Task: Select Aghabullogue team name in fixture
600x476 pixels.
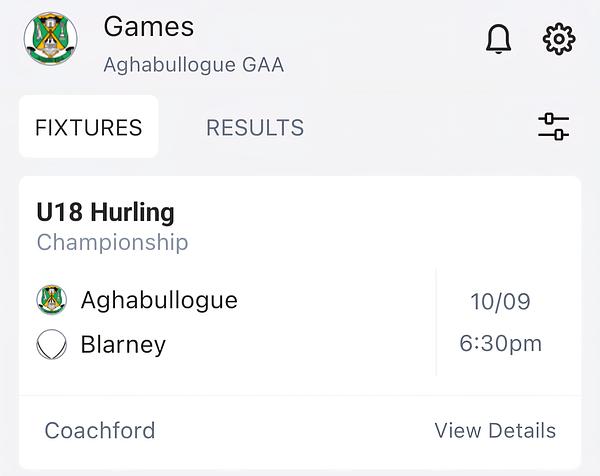Action: point(159,300)
